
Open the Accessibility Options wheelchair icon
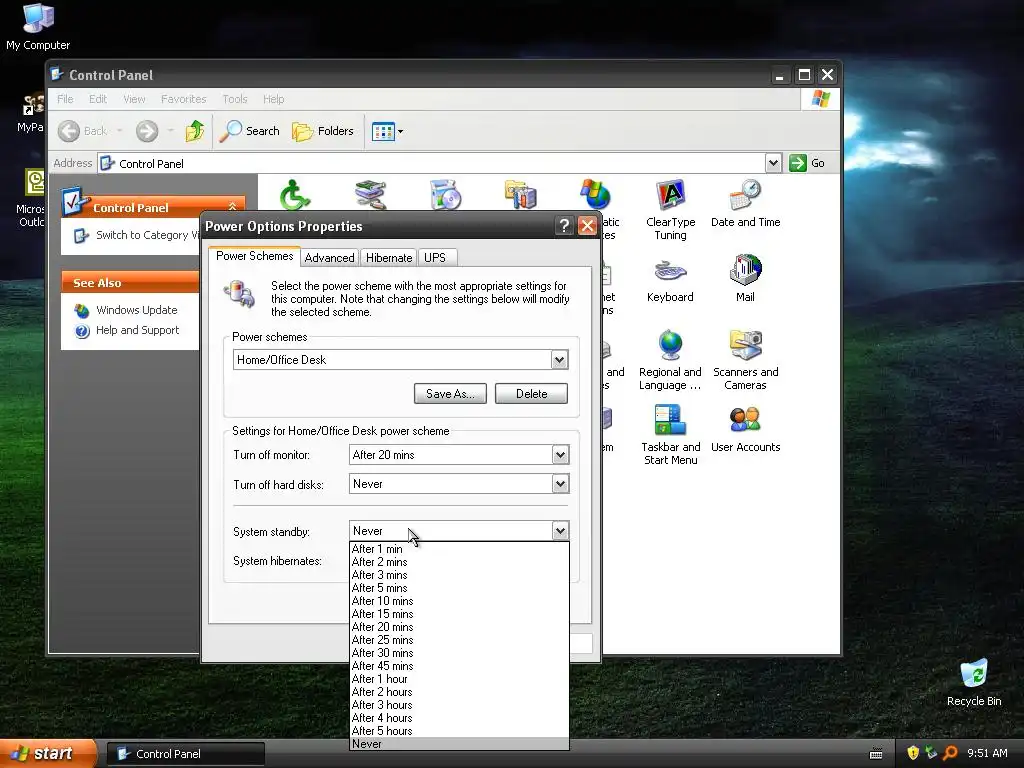pos(295,195)
